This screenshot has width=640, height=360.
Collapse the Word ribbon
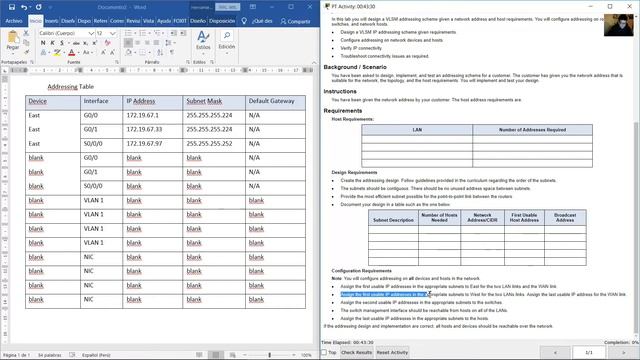coord(314,62)
